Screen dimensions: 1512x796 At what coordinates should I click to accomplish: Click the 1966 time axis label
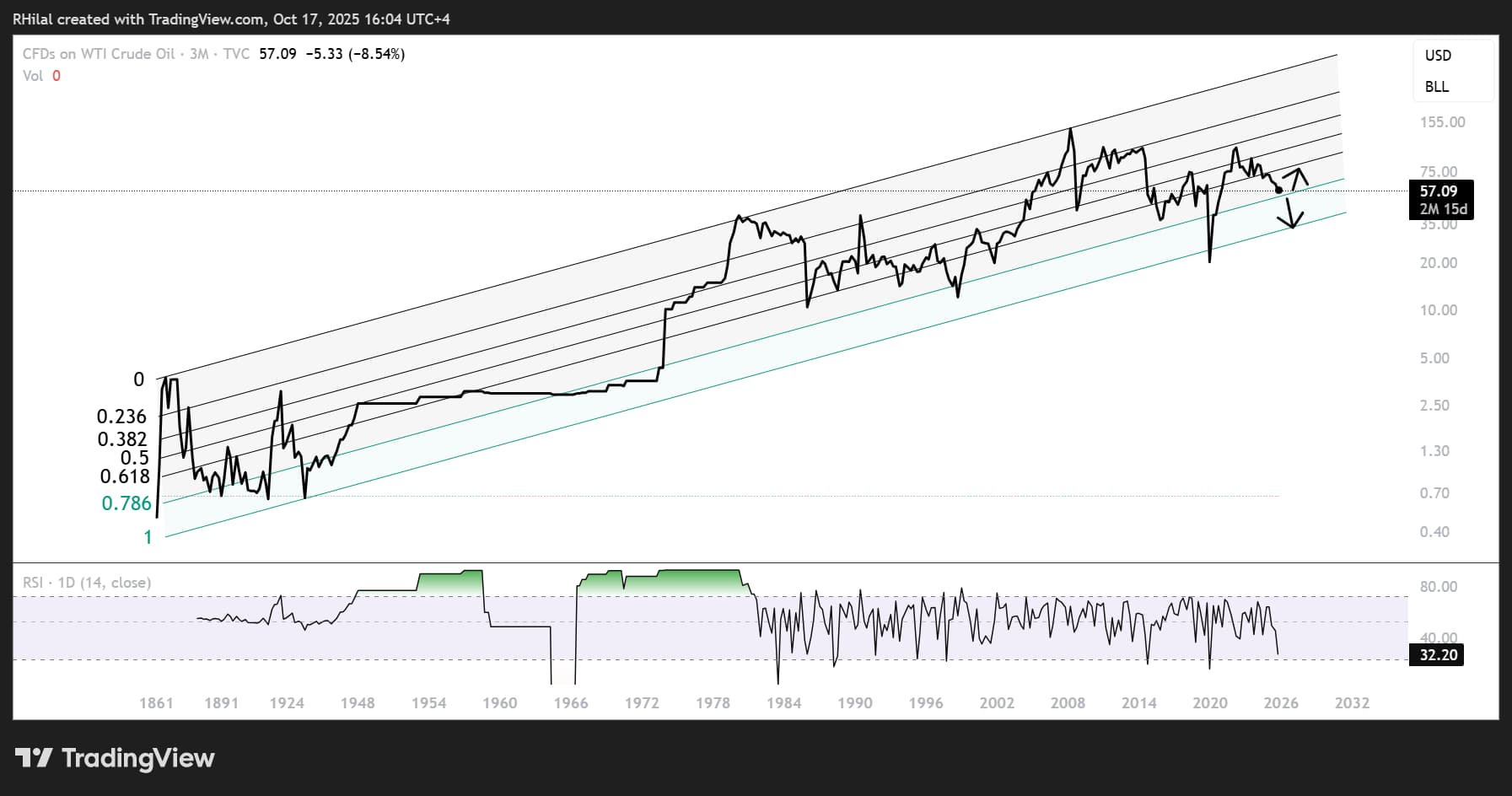pos(571,703)
